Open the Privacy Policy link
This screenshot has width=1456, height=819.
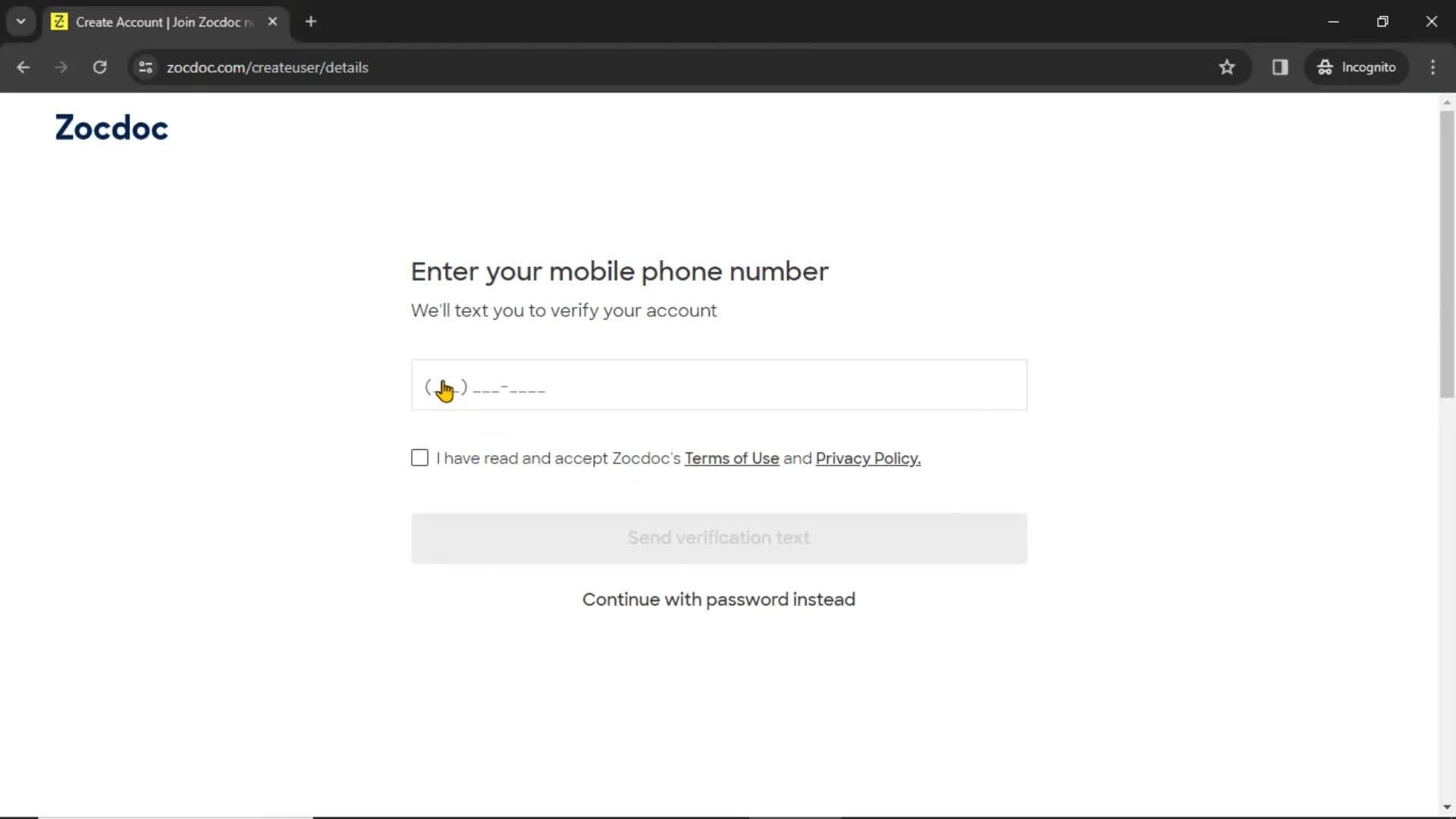[x=868, y=459]
